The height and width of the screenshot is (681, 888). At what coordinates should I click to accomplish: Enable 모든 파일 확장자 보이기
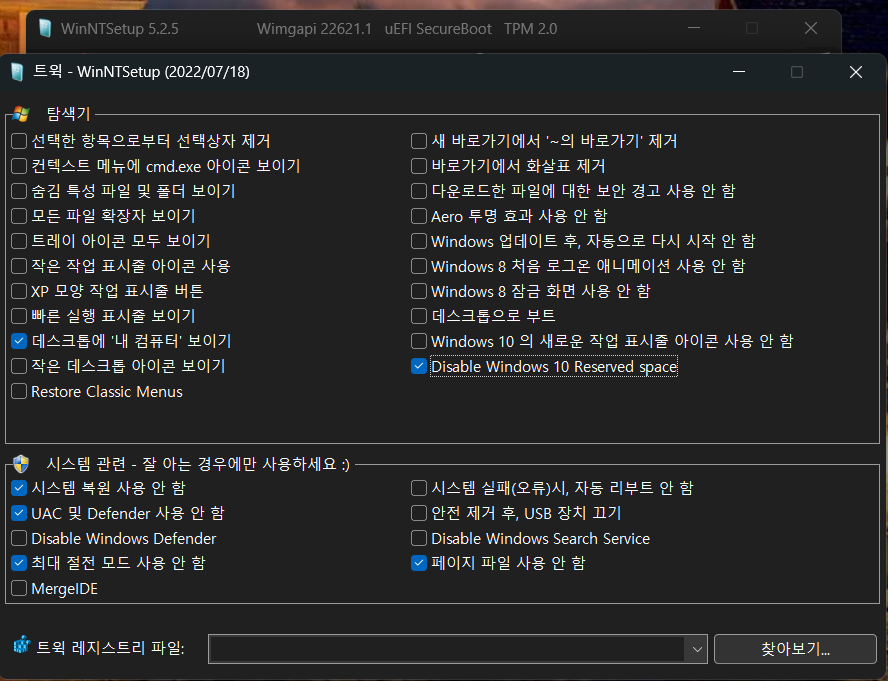[x=19, y=216]
